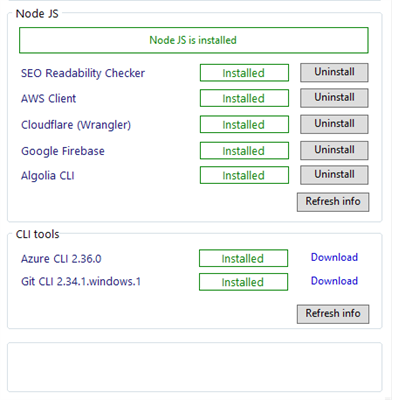393x400 pixels.
Task: Select the 'SEO Readability Checker' label
Action: click(x=83, y=73)
